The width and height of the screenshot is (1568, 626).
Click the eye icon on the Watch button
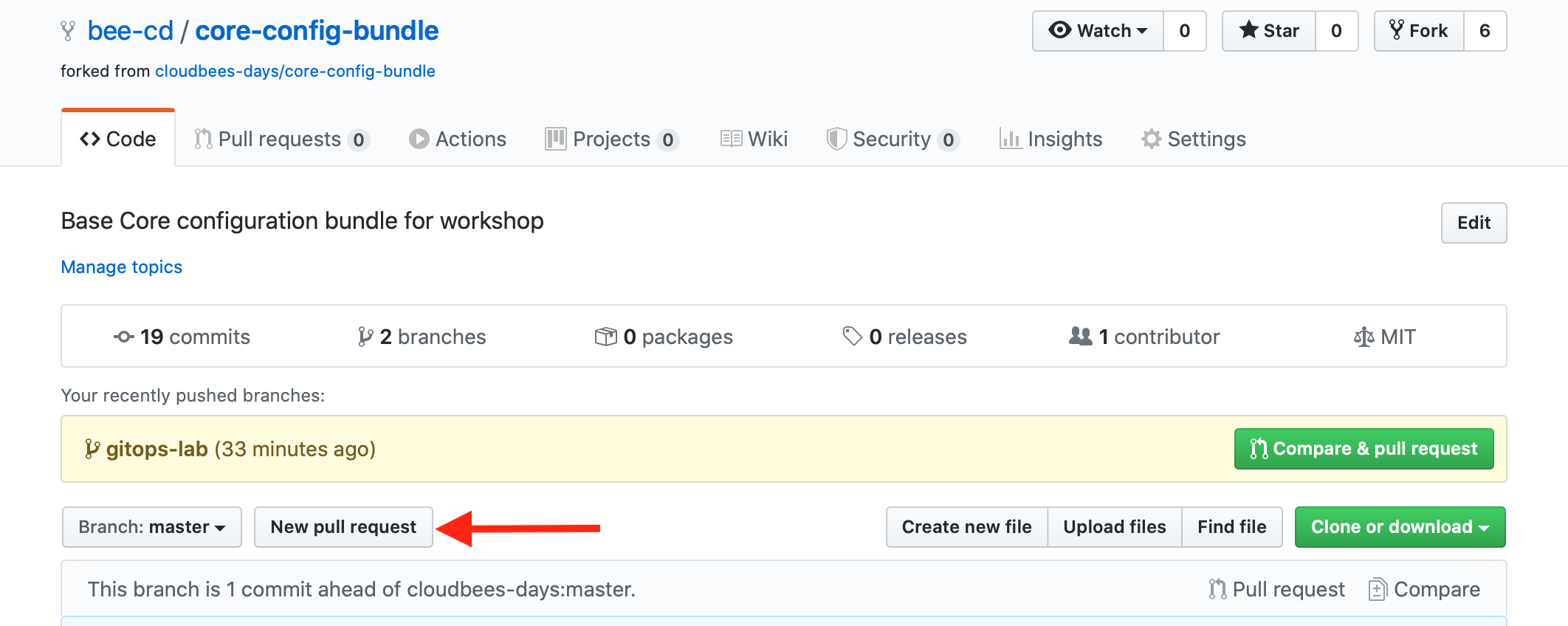[1060, 30]
